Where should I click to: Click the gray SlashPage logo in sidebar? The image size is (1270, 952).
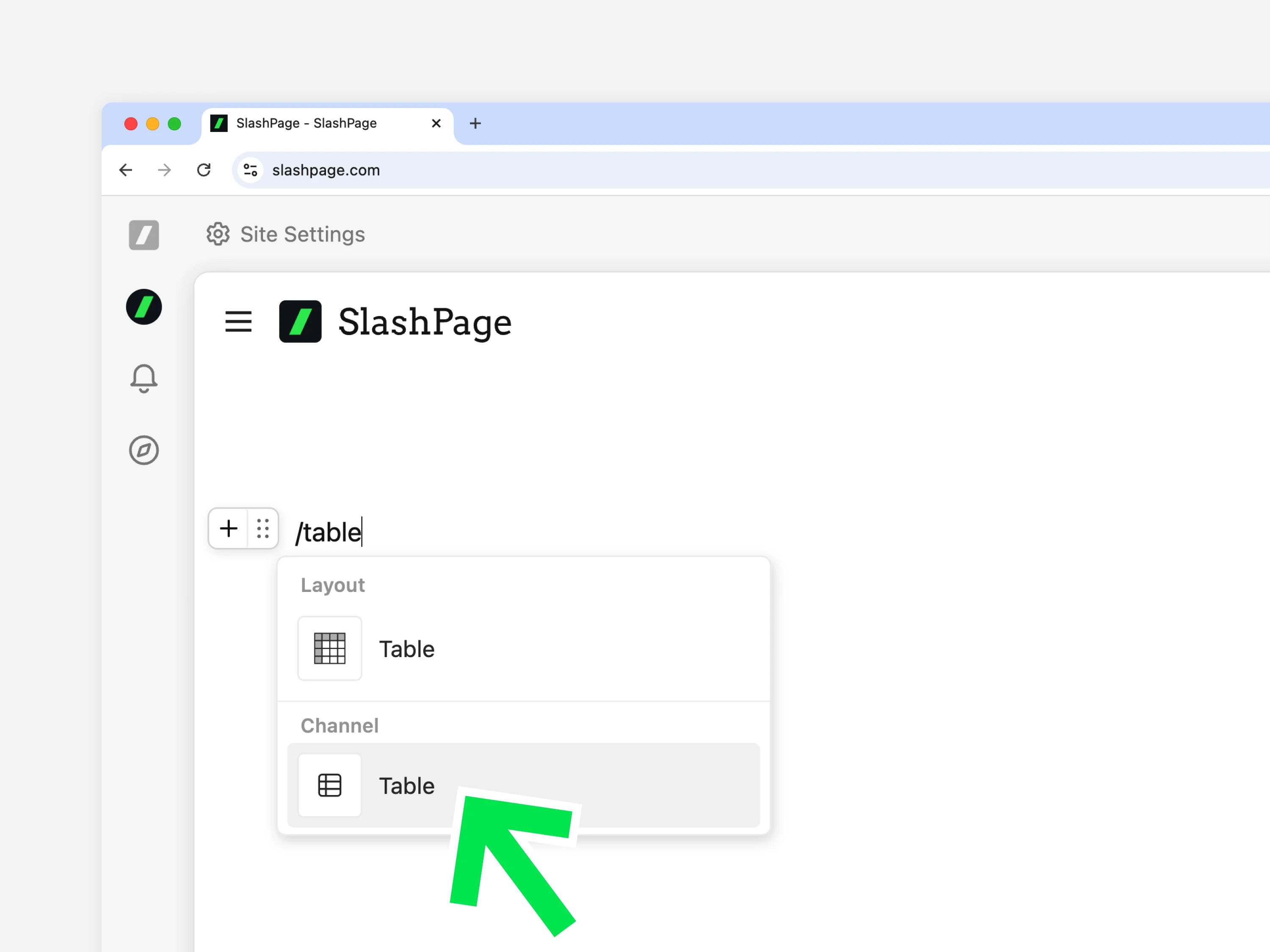click(x=144, y=235)
